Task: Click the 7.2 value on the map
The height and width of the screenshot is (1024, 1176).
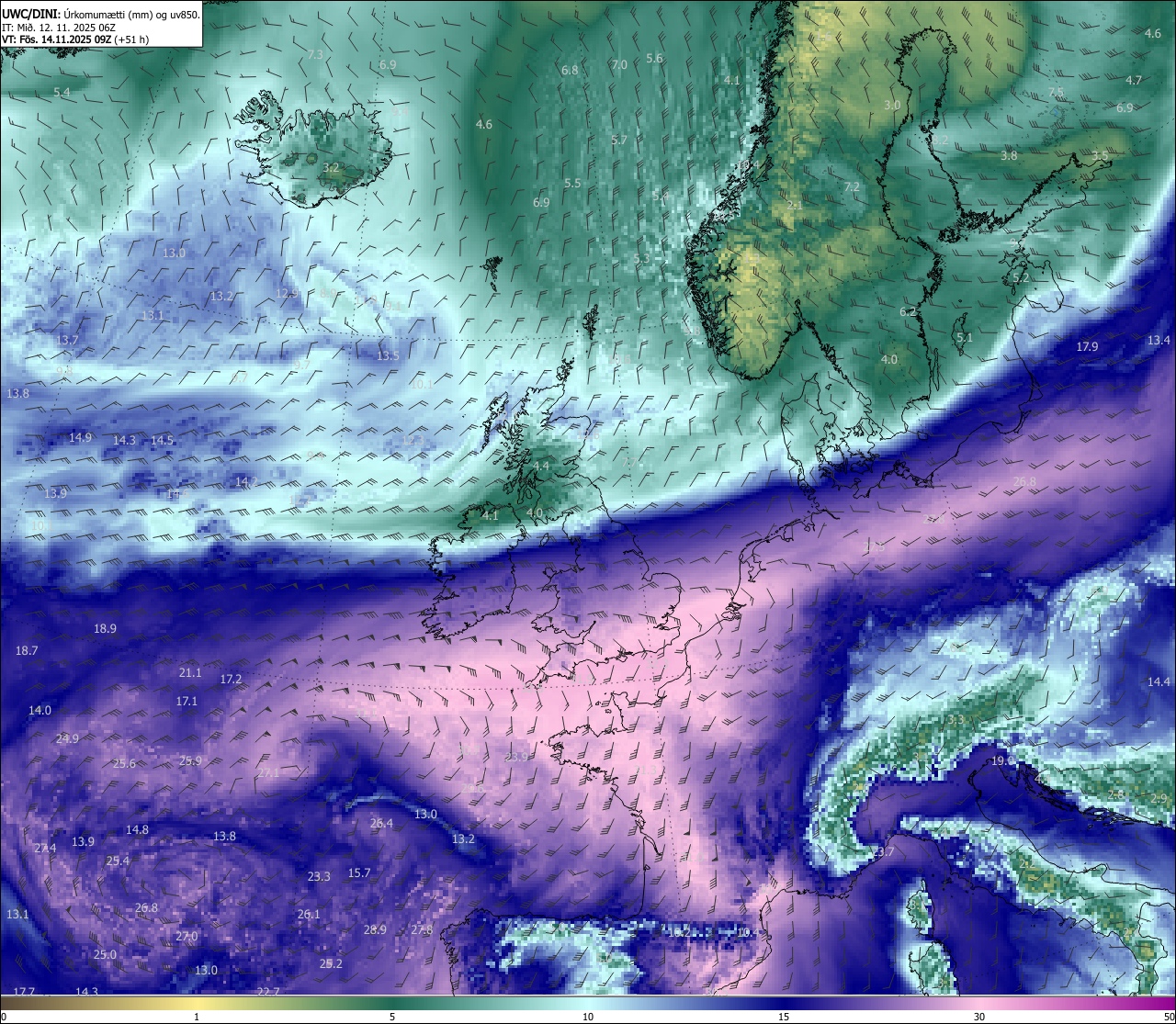Action: [852, 187]
